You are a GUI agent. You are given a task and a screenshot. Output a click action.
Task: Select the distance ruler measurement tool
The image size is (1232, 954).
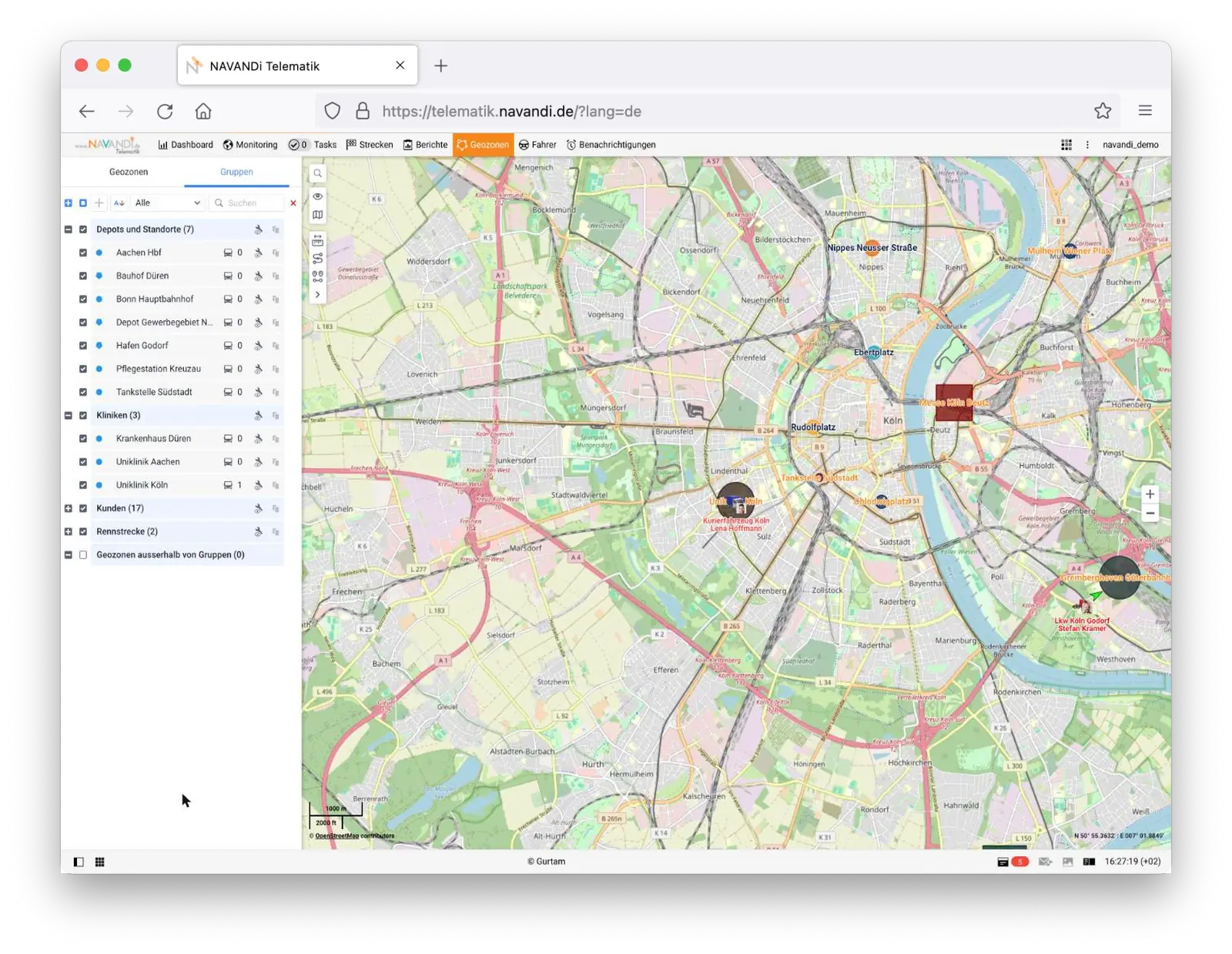[x=317, y=240]
